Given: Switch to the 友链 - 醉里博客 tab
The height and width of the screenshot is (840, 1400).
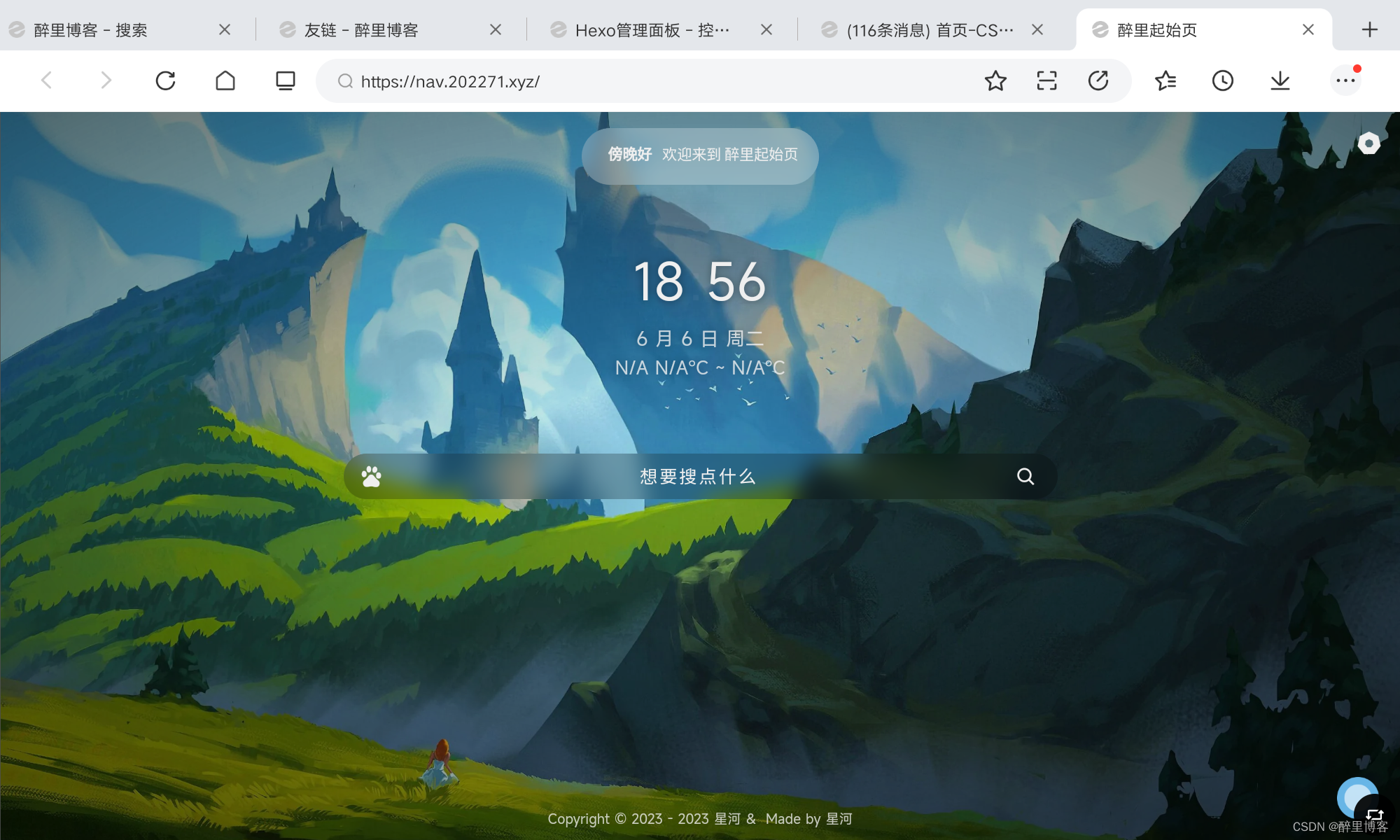Looking at the screenshot, I should click(x=391, y=29).
